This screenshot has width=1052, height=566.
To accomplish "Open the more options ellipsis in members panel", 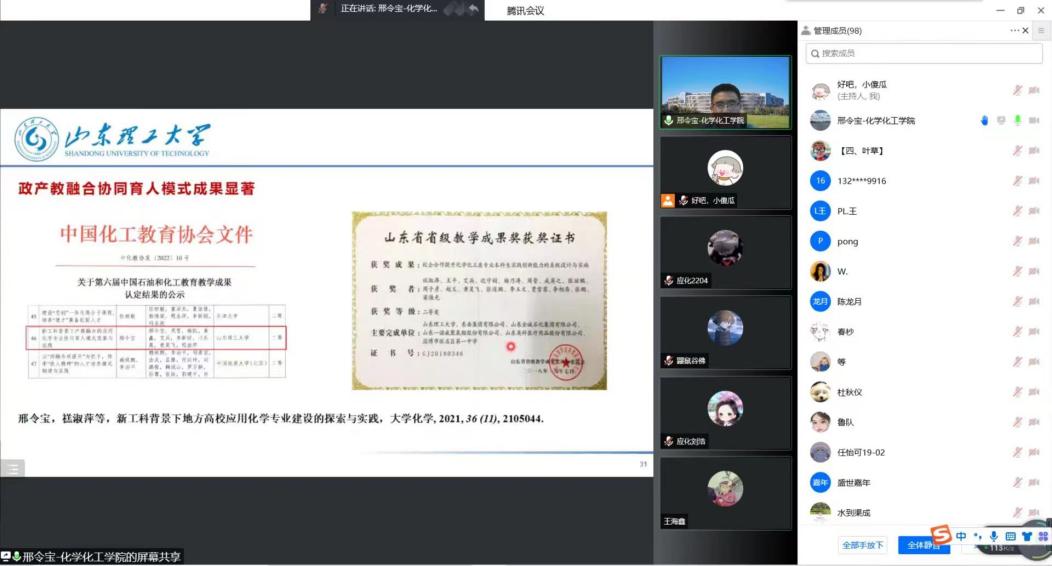I will pyautogui.click(x=1014, y=31).
